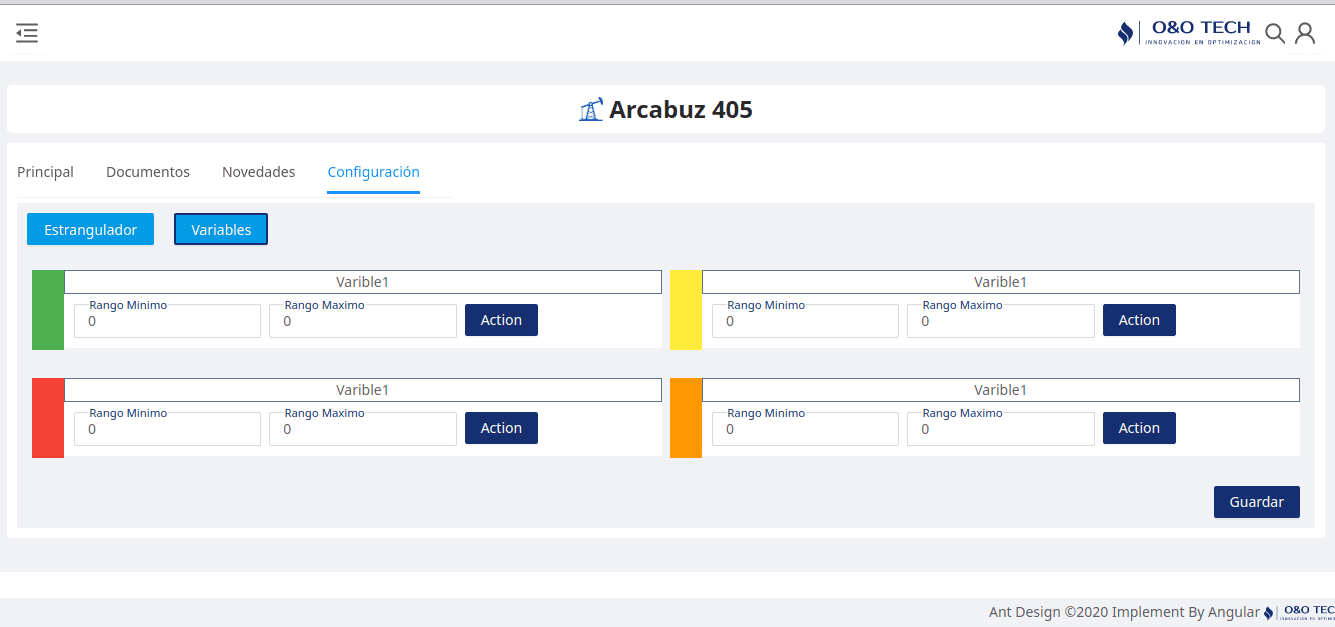Viewport: 1335px width, 627px height.
Task: Click the O&O TECH header logo
Action: 1189,33
